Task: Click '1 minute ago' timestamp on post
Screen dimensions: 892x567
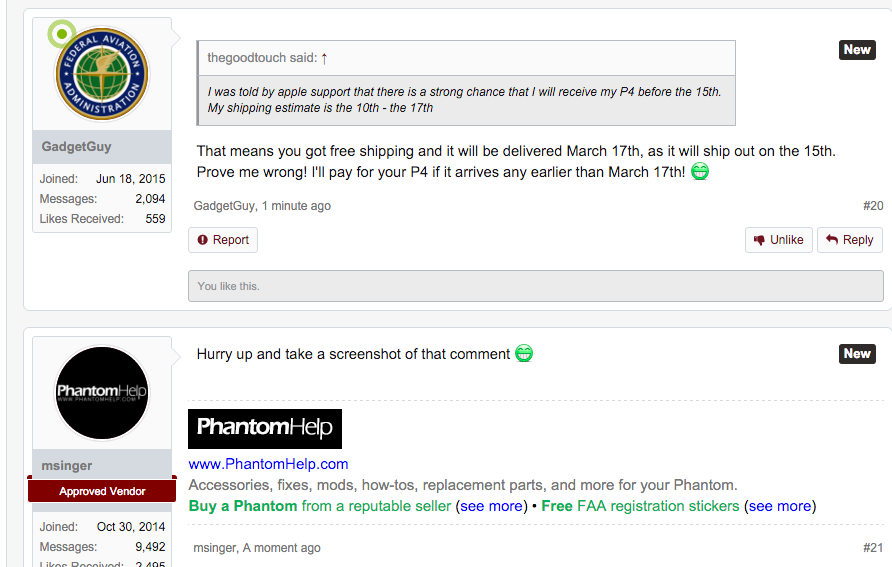Action: pyautogui.click(x=296, y=206)
